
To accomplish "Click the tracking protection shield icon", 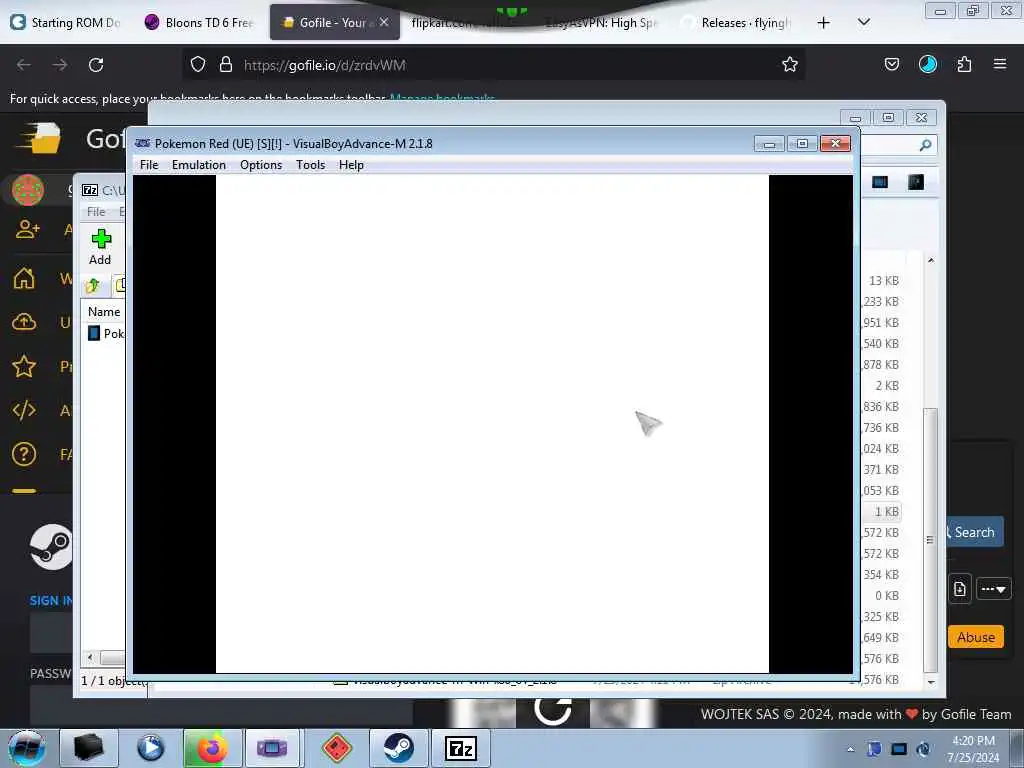I will click(x=198, y=64).
